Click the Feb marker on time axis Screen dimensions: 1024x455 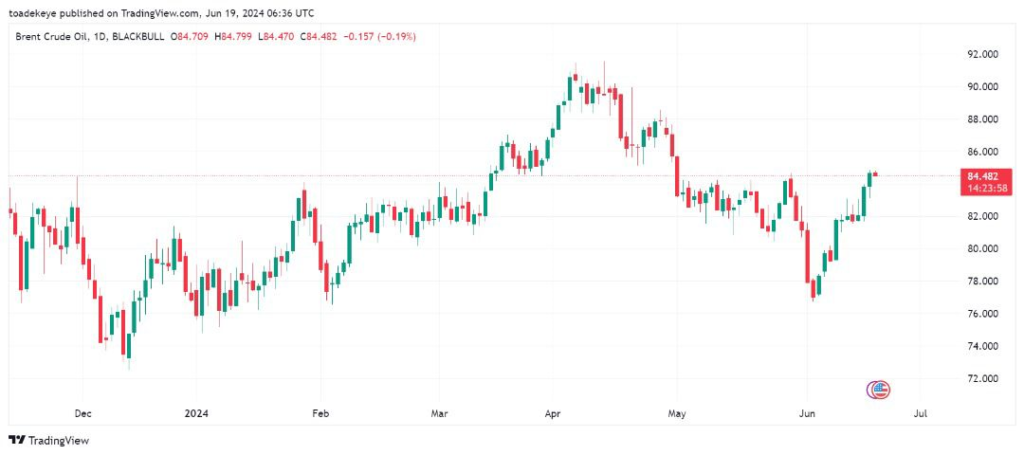(320, 411)
